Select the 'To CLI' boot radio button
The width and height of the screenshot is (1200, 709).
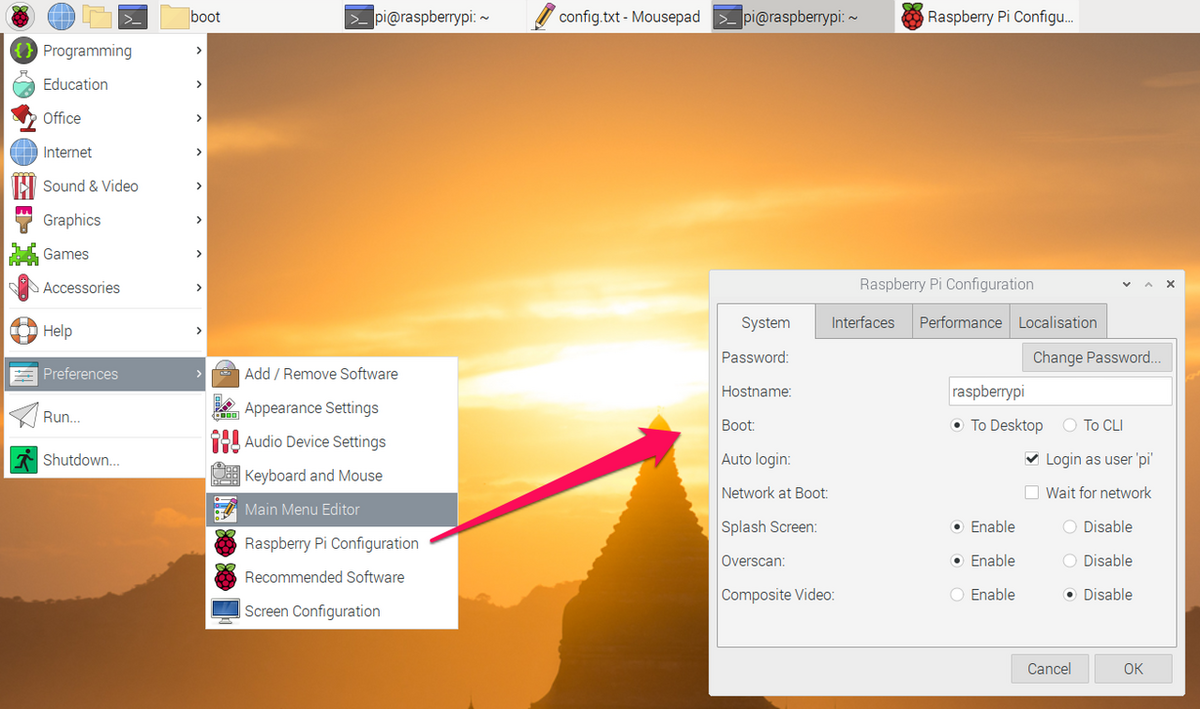[x=1070, y=425]
